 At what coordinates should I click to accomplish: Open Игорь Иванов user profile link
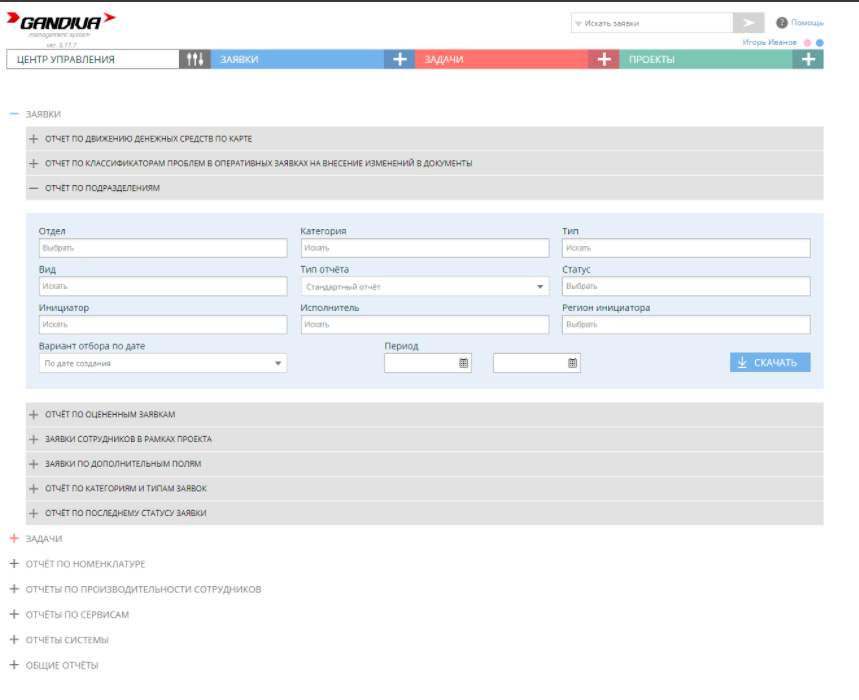(x=769, y=42)
